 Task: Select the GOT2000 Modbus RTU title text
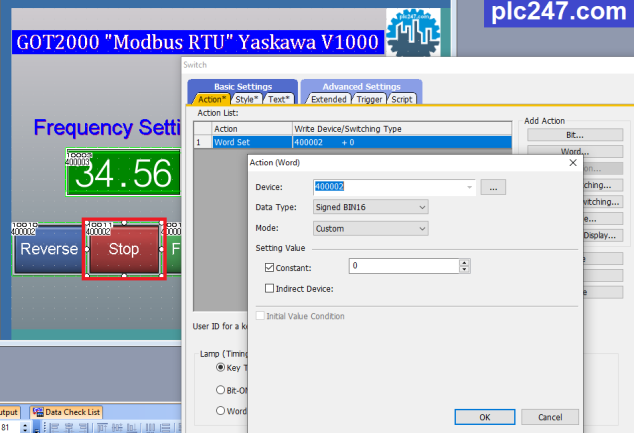[198, 42]
